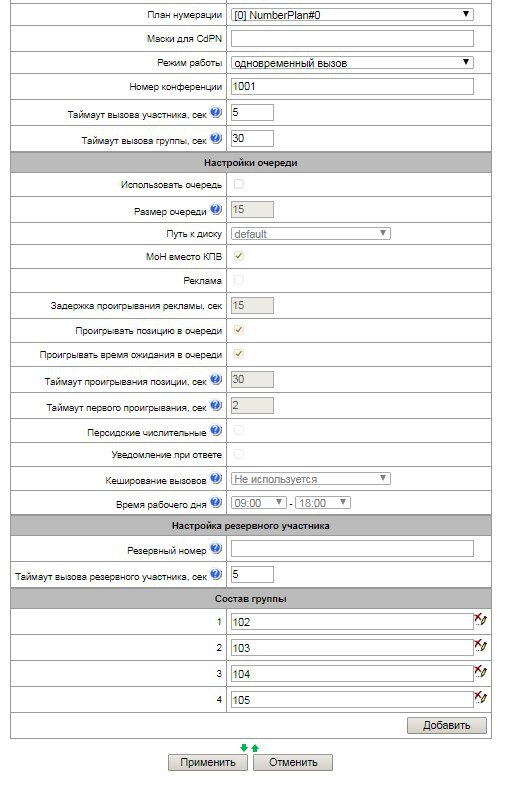Click the Состав группы section header
Image resolution: width=514 pixels, height=794 pixels.
pyautogui.click(x=251, y=599)
